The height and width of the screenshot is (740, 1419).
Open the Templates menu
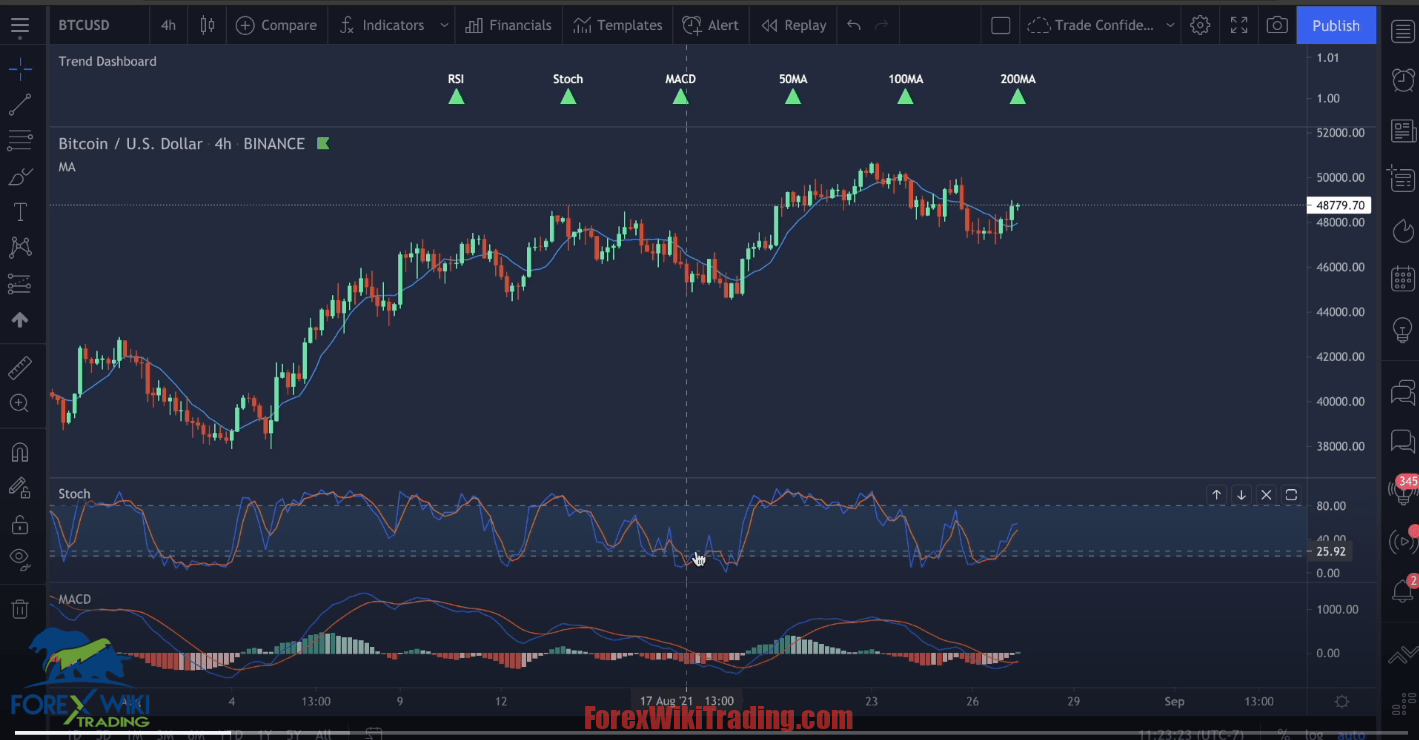618,25
